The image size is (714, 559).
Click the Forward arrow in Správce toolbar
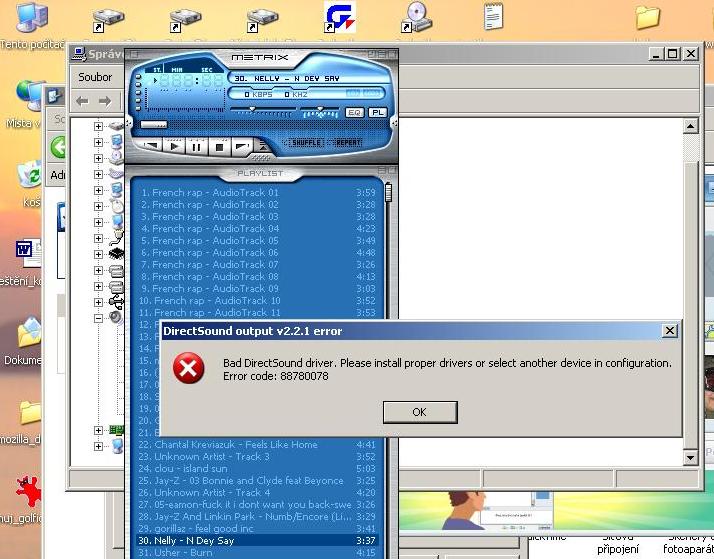[105, 101]
